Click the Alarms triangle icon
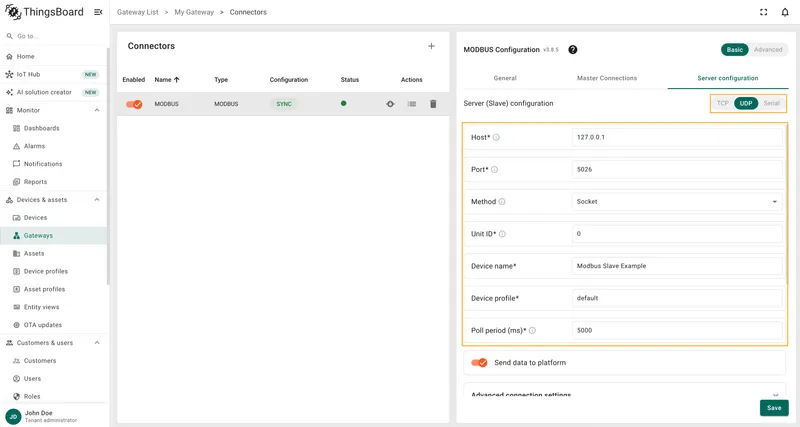The width and height of the screenshot is (800, 427). pyautogui.click(x=16, y=146)
